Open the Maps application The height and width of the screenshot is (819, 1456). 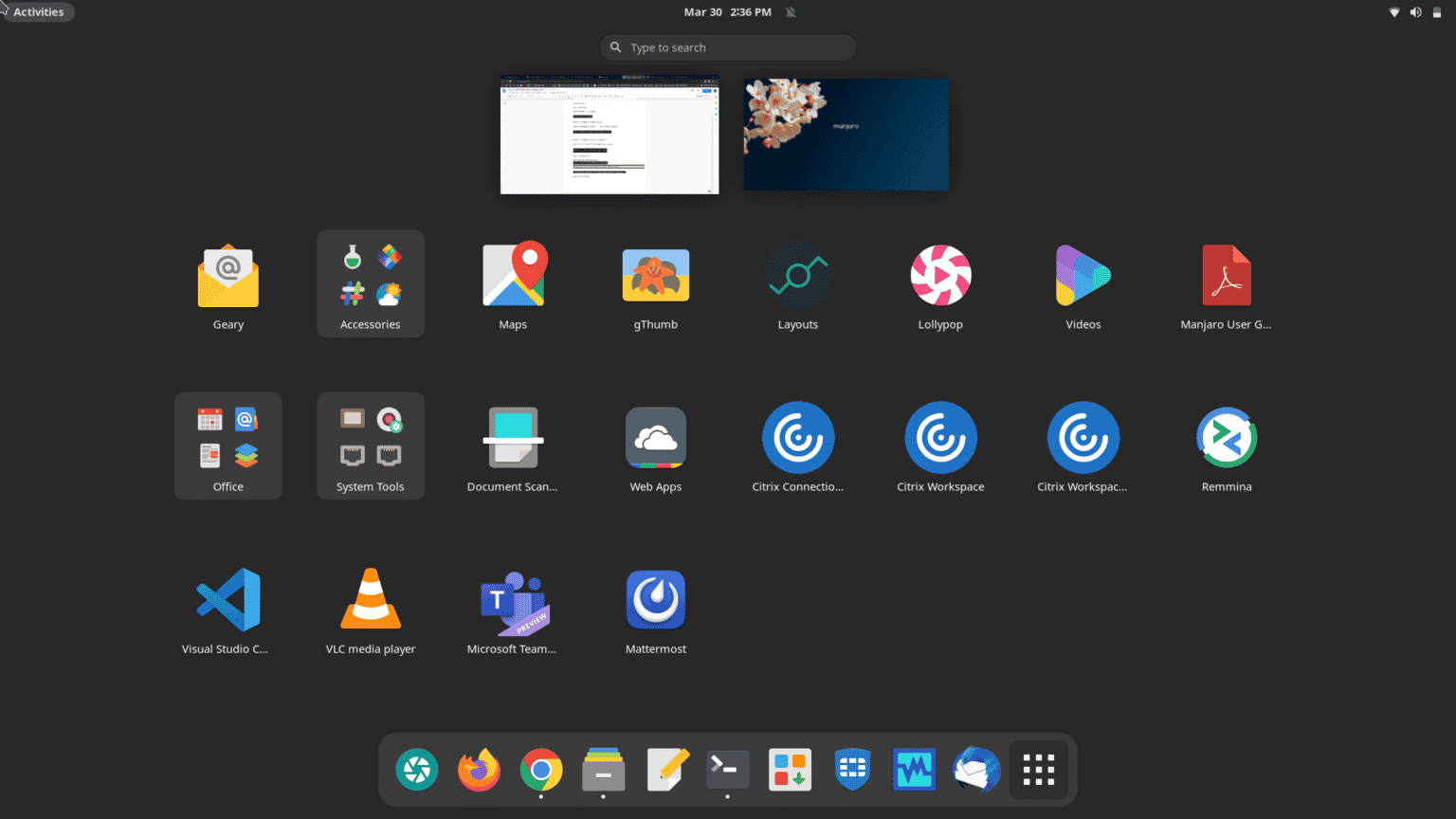(x=513, y=275)
